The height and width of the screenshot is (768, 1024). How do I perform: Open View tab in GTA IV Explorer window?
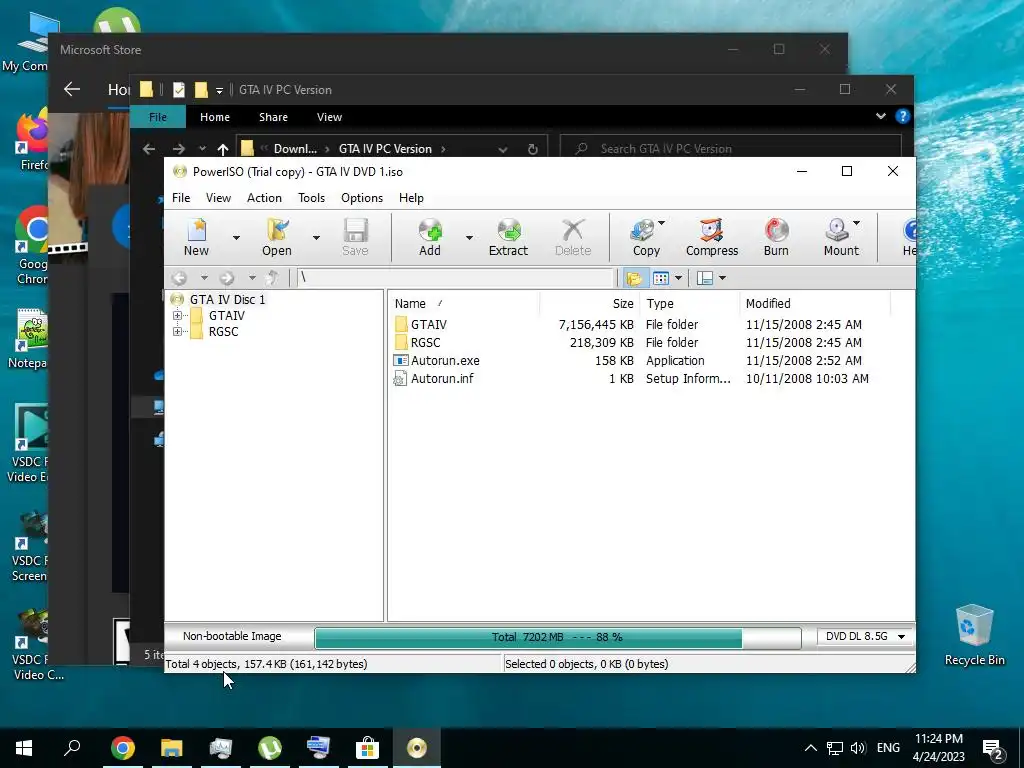[329, 117]
